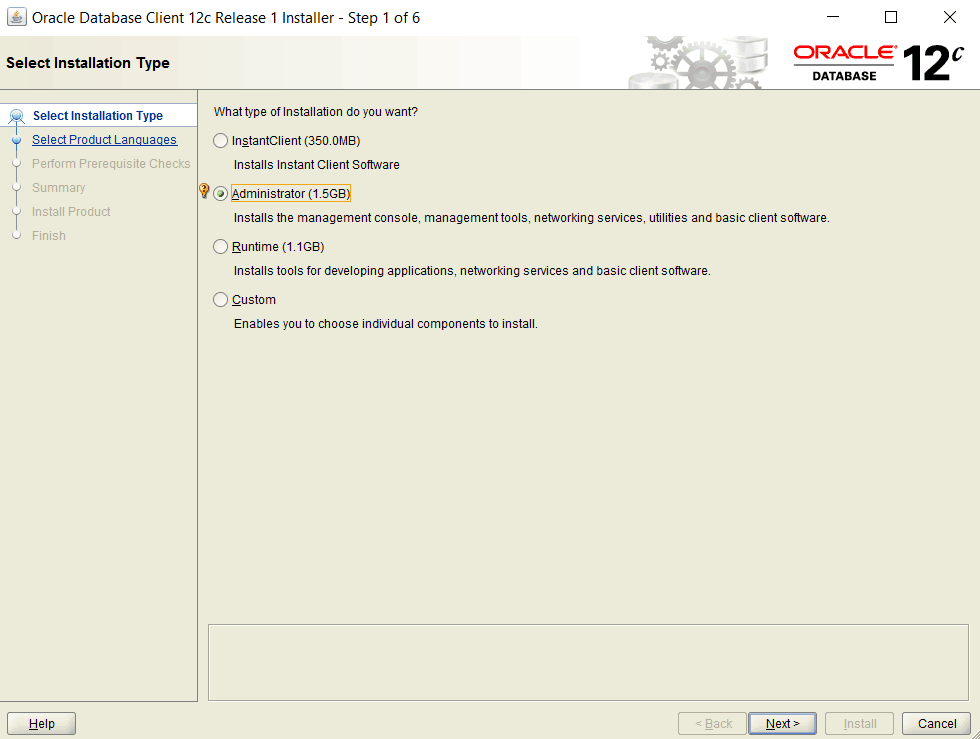Click the Java icon in title bar
980x739 pixels.
(17, 17)
